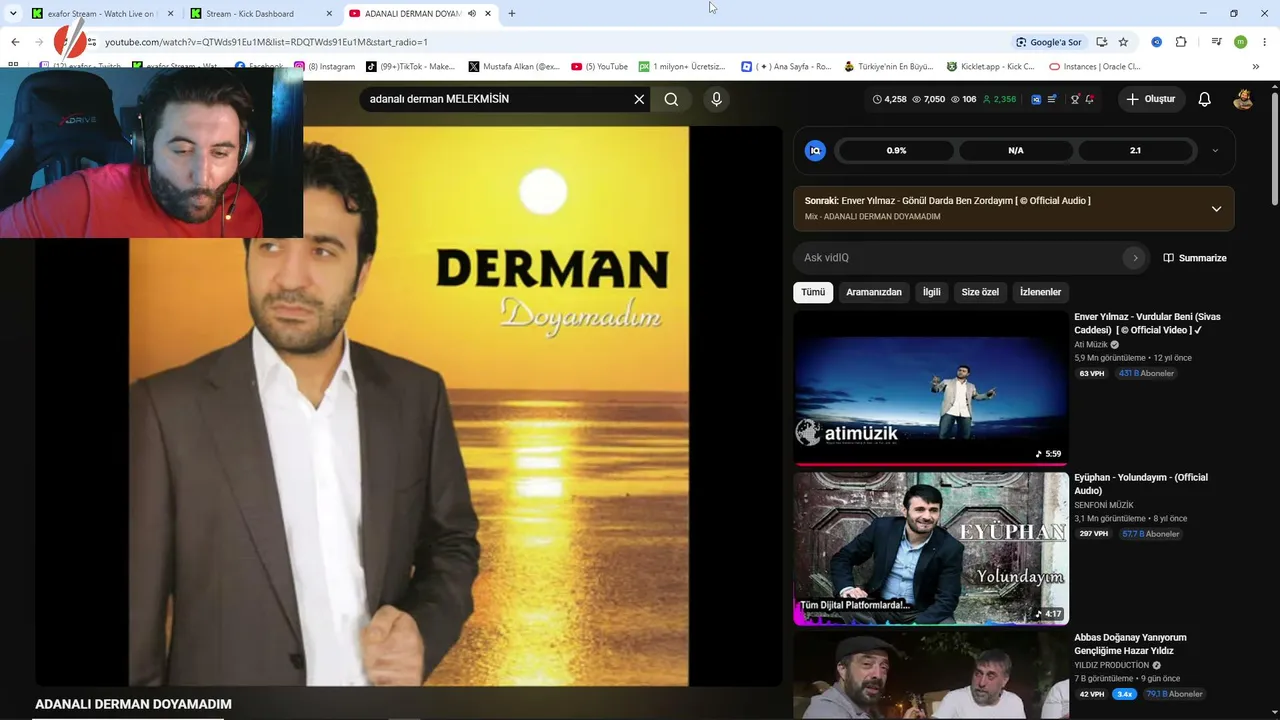Close the Stream - Kick Dashboard tab

tap(329, 14)
